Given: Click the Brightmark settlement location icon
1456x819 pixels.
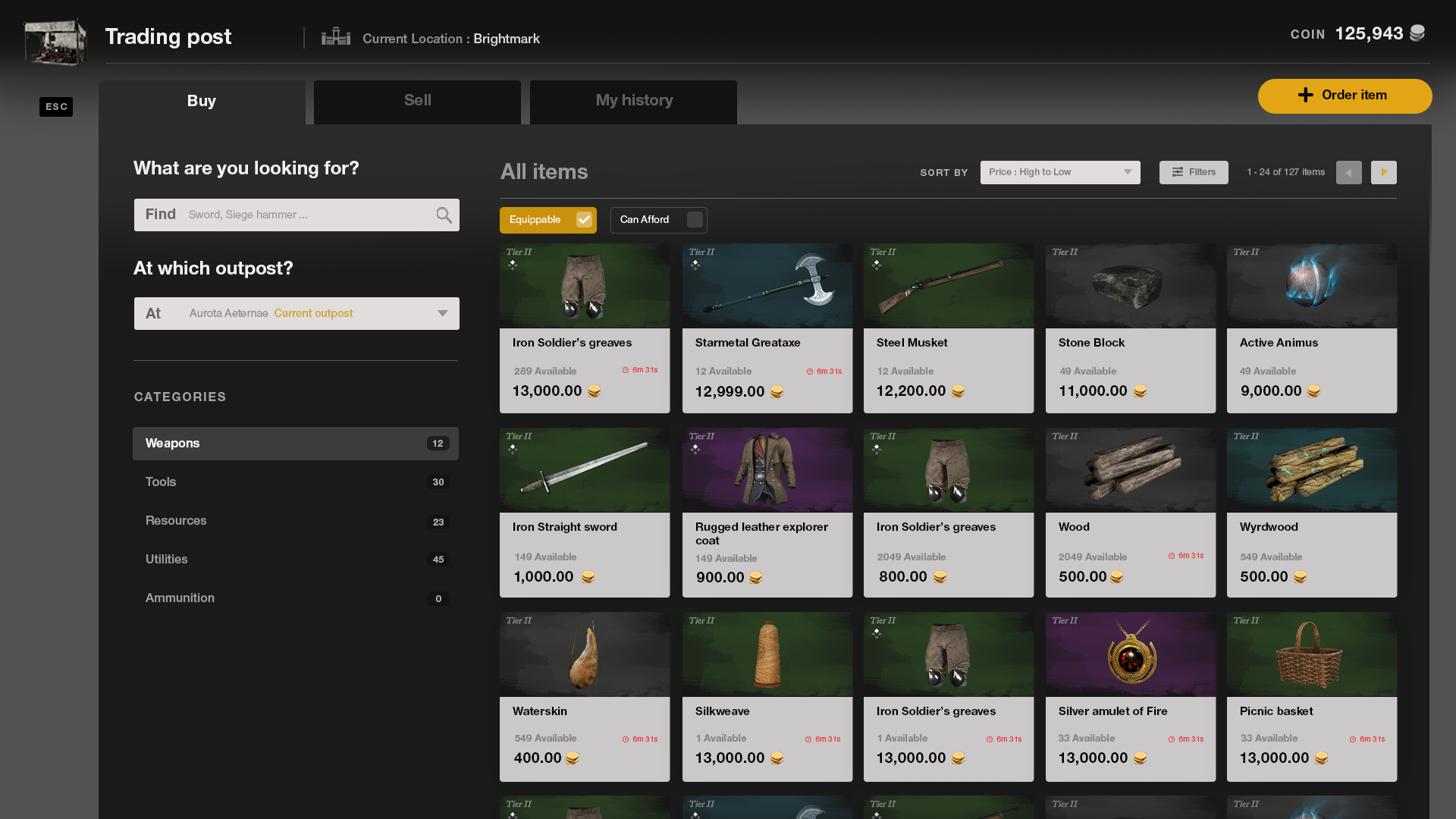Looking at the screenshot, I should pyautogui.click(x=335, y=37).
